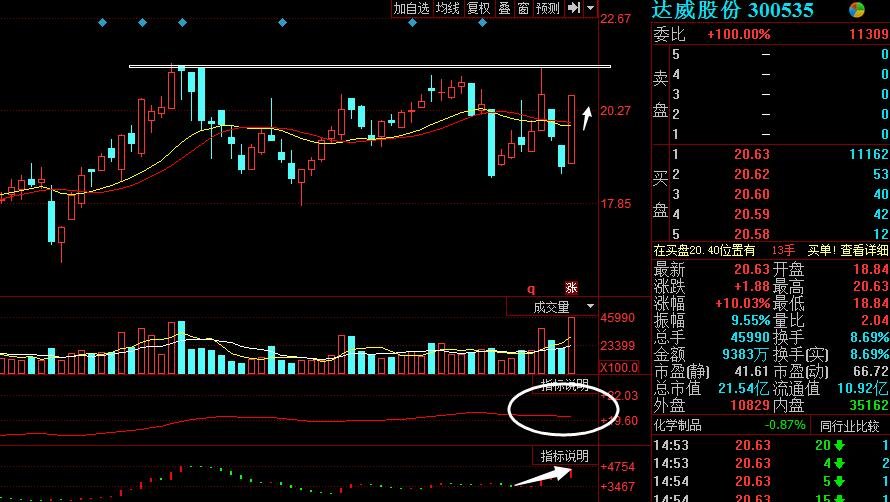This screenshot has width=890, height=502.
Task: Select the buy level 1 price 20.63
Action: click(x=752, y=154)
